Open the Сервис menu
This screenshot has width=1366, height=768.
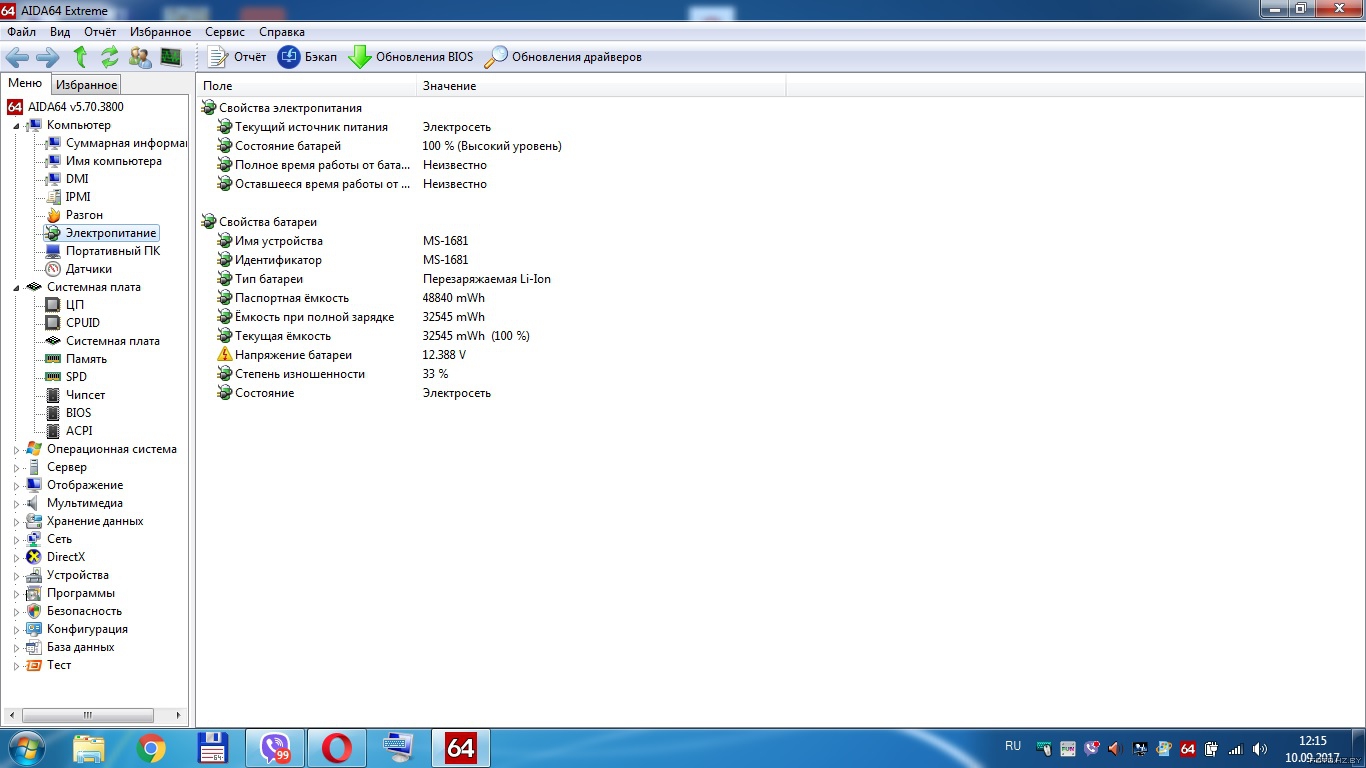225,32
